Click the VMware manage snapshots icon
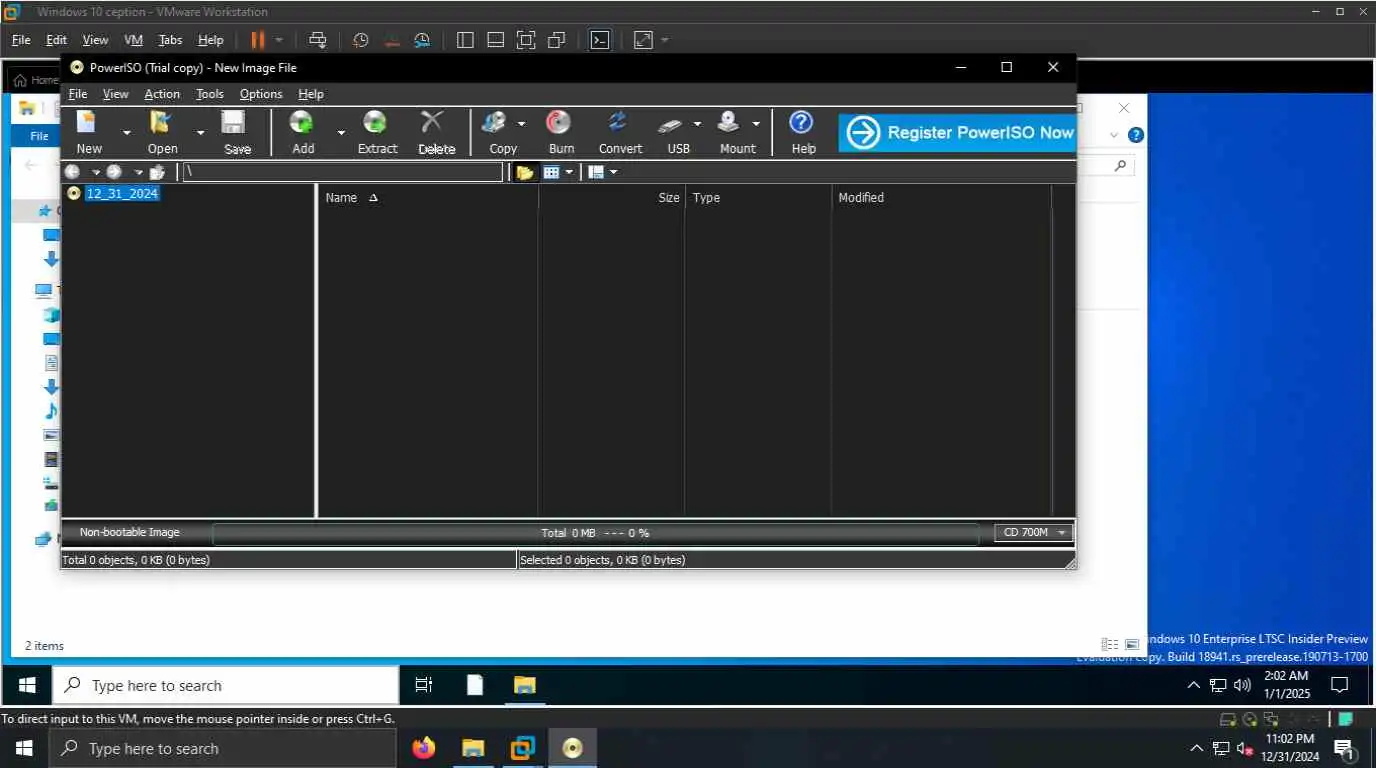This screenshot has width=1376, height=768. point(422,40)
